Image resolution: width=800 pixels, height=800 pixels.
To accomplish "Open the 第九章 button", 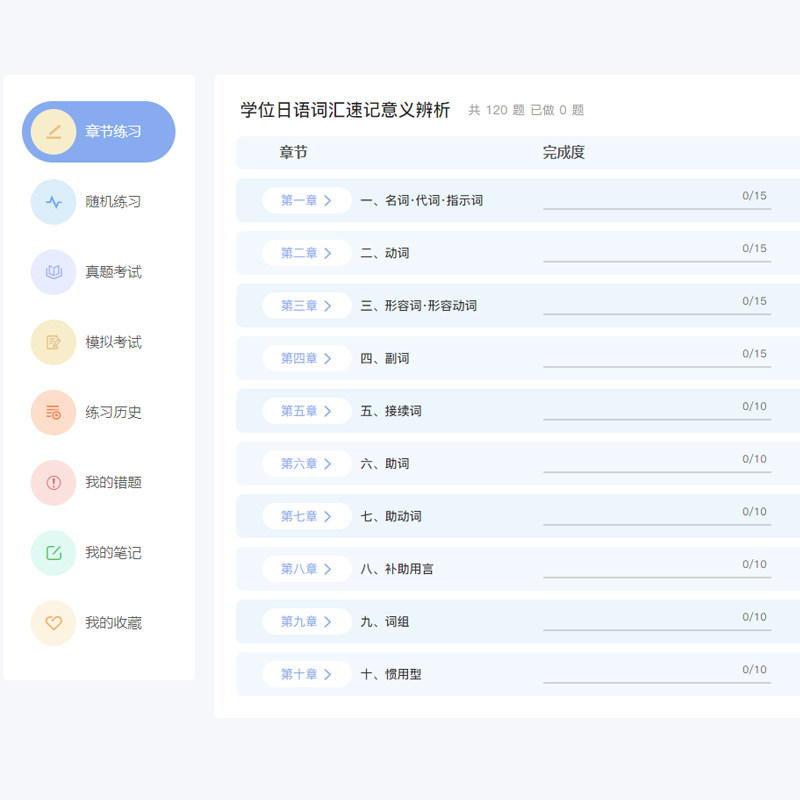I will (x=307, y=621).
